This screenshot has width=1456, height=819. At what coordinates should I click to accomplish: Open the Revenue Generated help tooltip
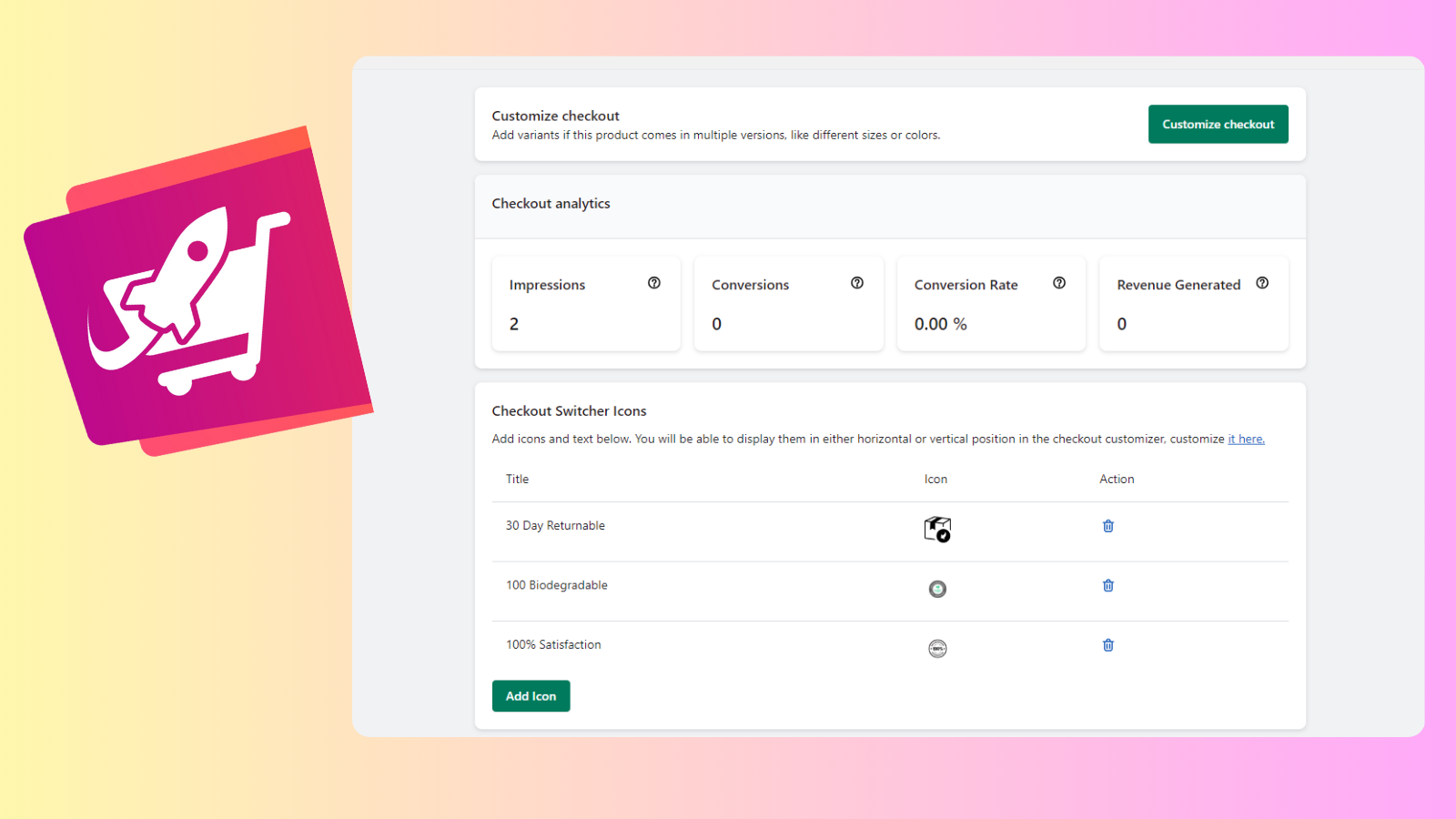pos(1262,283)
